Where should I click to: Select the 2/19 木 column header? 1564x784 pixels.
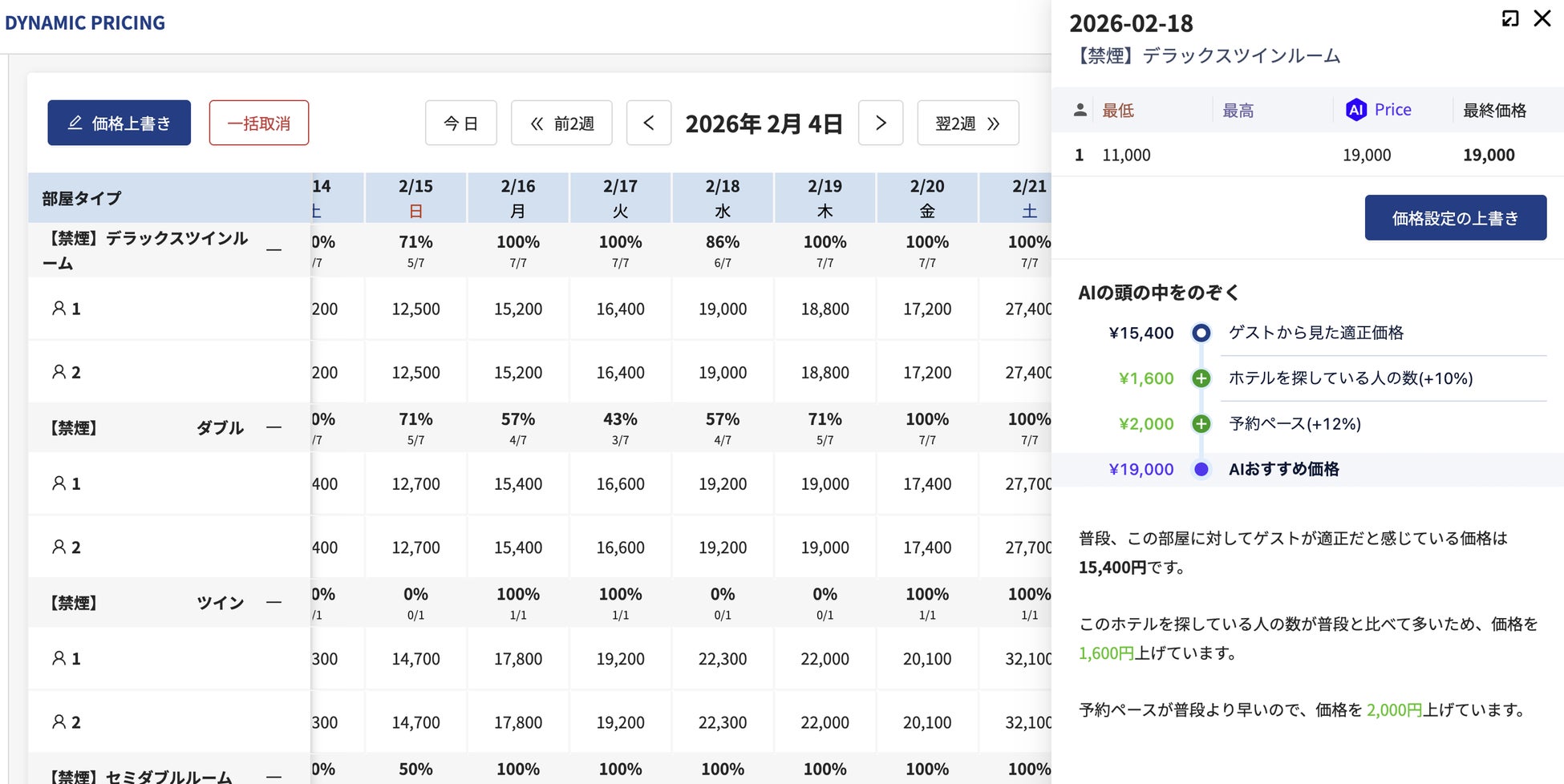pos(825,198)
